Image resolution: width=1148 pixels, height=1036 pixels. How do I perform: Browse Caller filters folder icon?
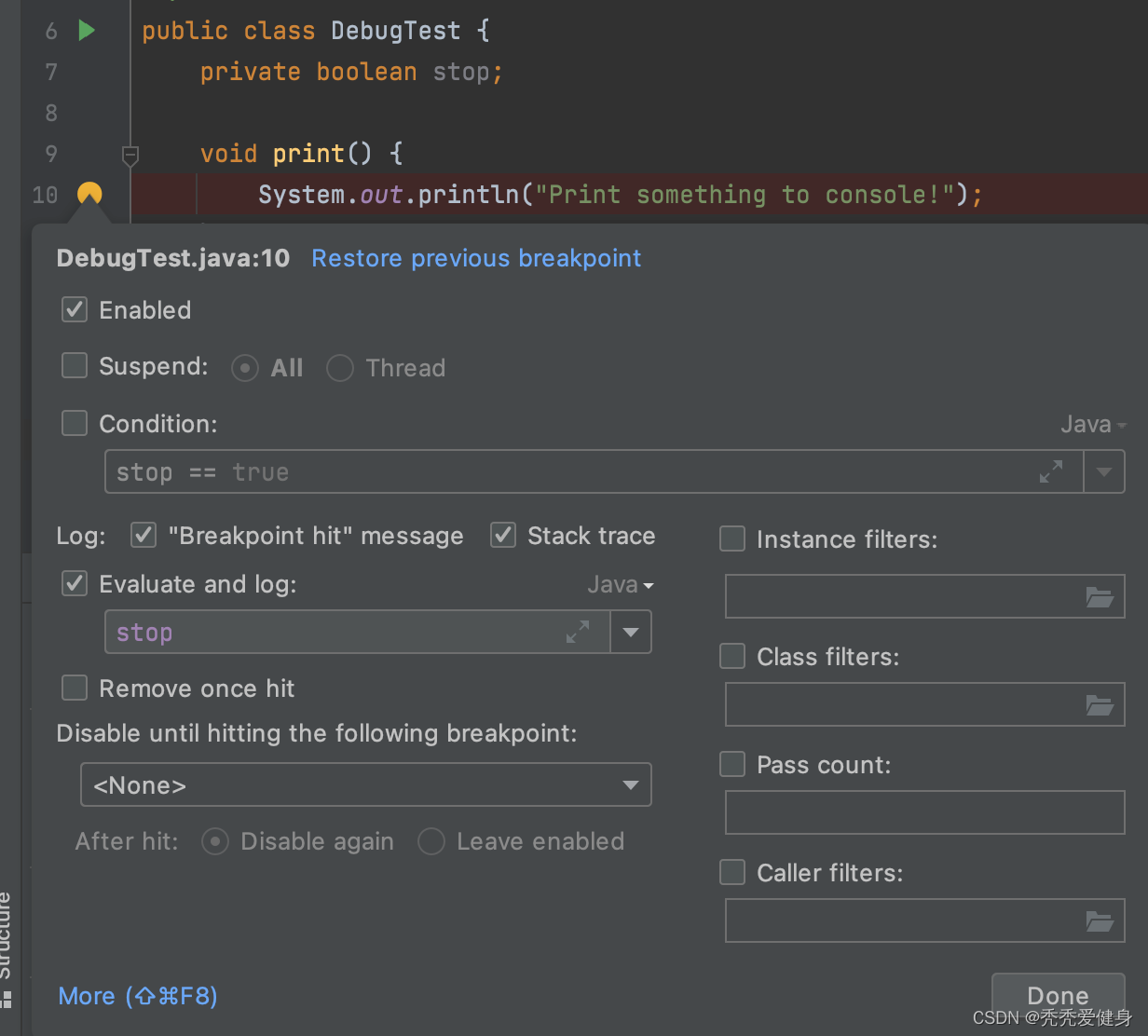coord(1100,921)
